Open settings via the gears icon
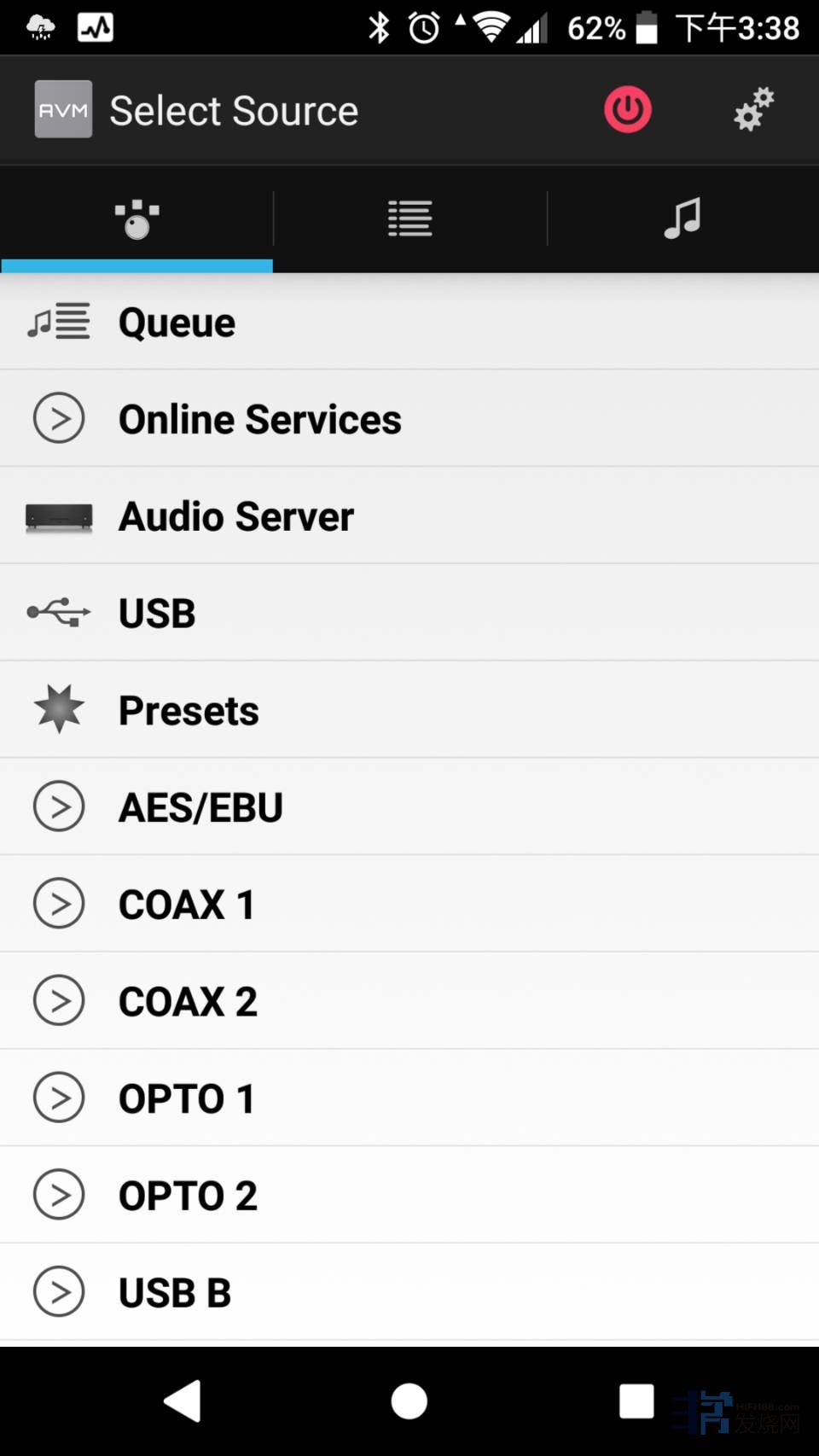 click(x=753, y=109)
